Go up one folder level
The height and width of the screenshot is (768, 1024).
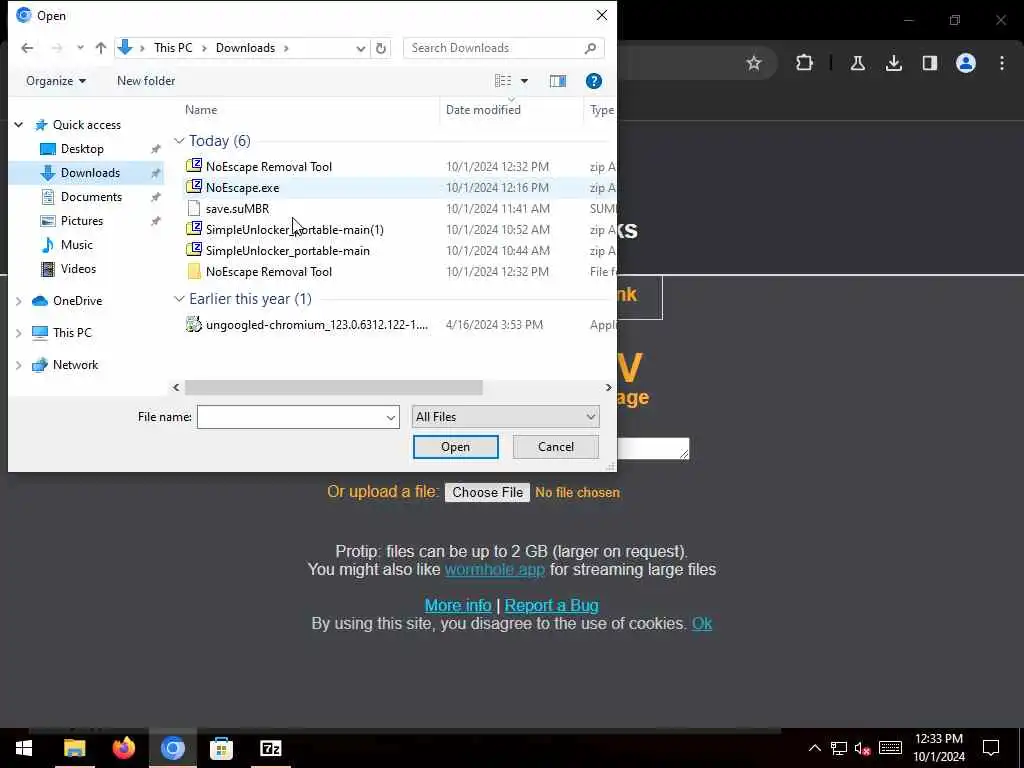101,48
